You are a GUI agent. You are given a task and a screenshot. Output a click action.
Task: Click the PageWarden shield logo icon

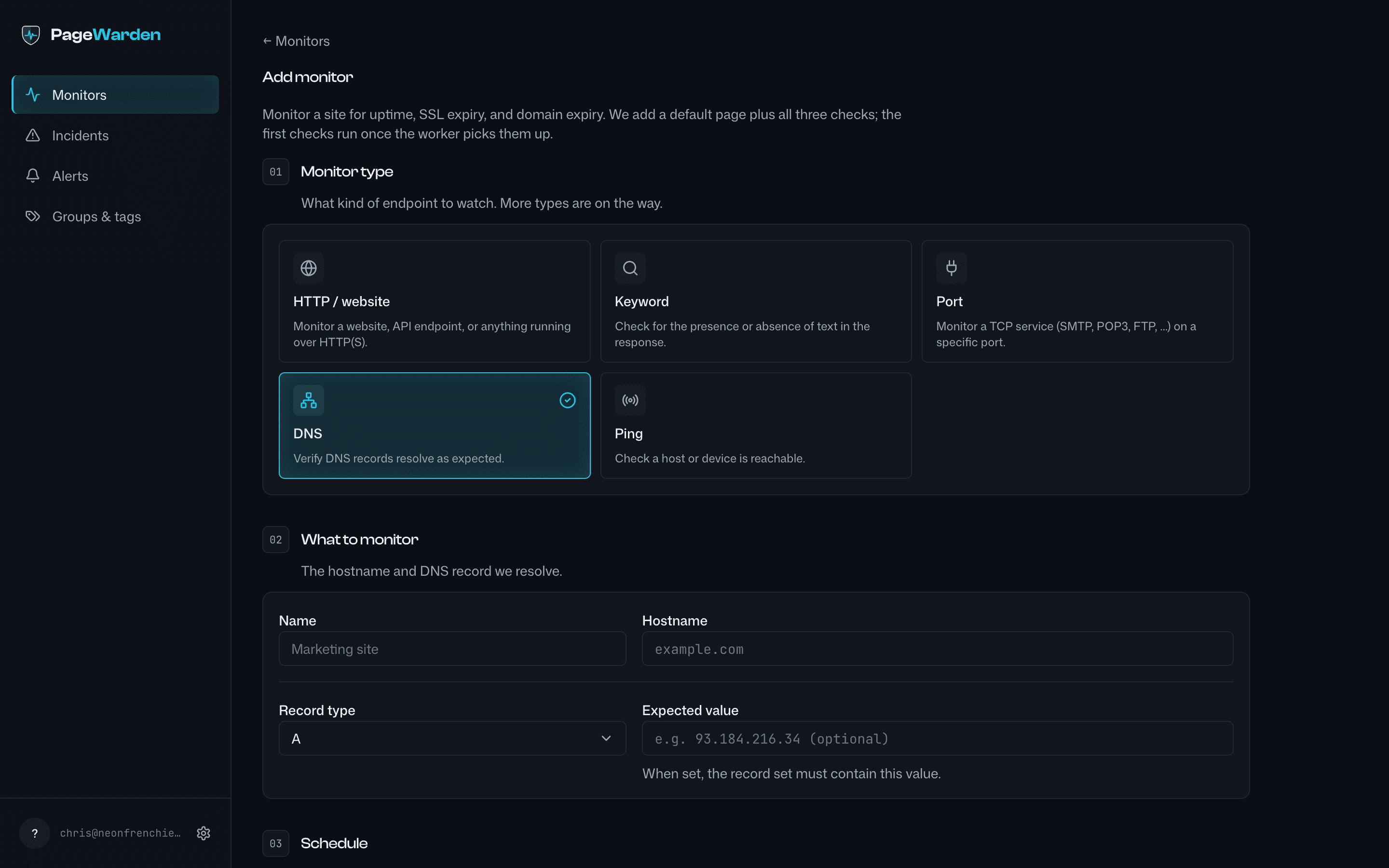(x=31, y=34)
